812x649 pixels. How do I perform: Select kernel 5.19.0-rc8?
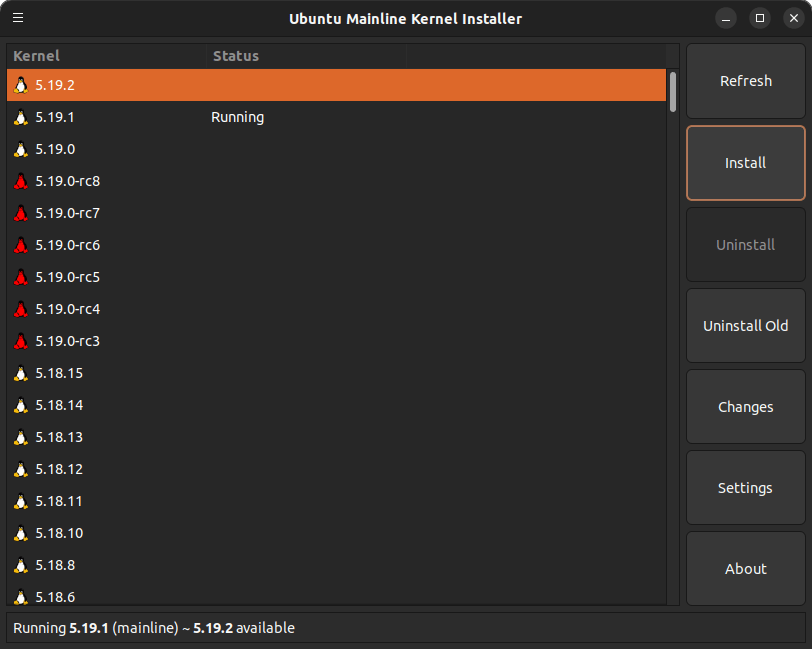pos(68,181)
